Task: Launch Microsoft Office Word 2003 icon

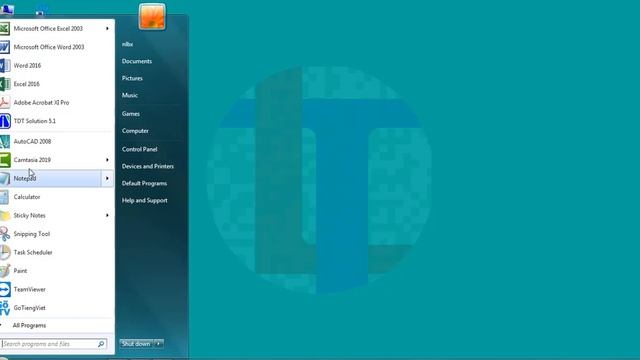Action: click(4, 47)
